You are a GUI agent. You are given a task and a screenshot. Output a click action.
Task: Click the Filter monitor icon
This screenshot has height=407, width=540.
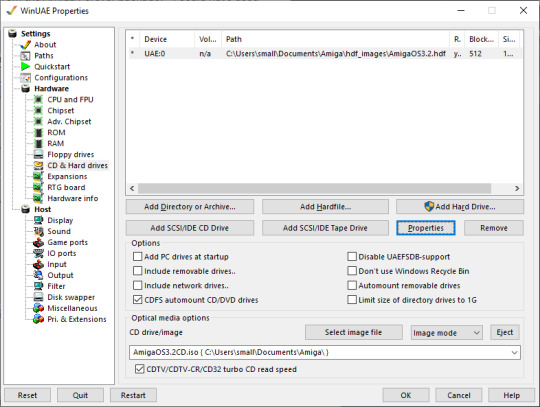[38, 286]
